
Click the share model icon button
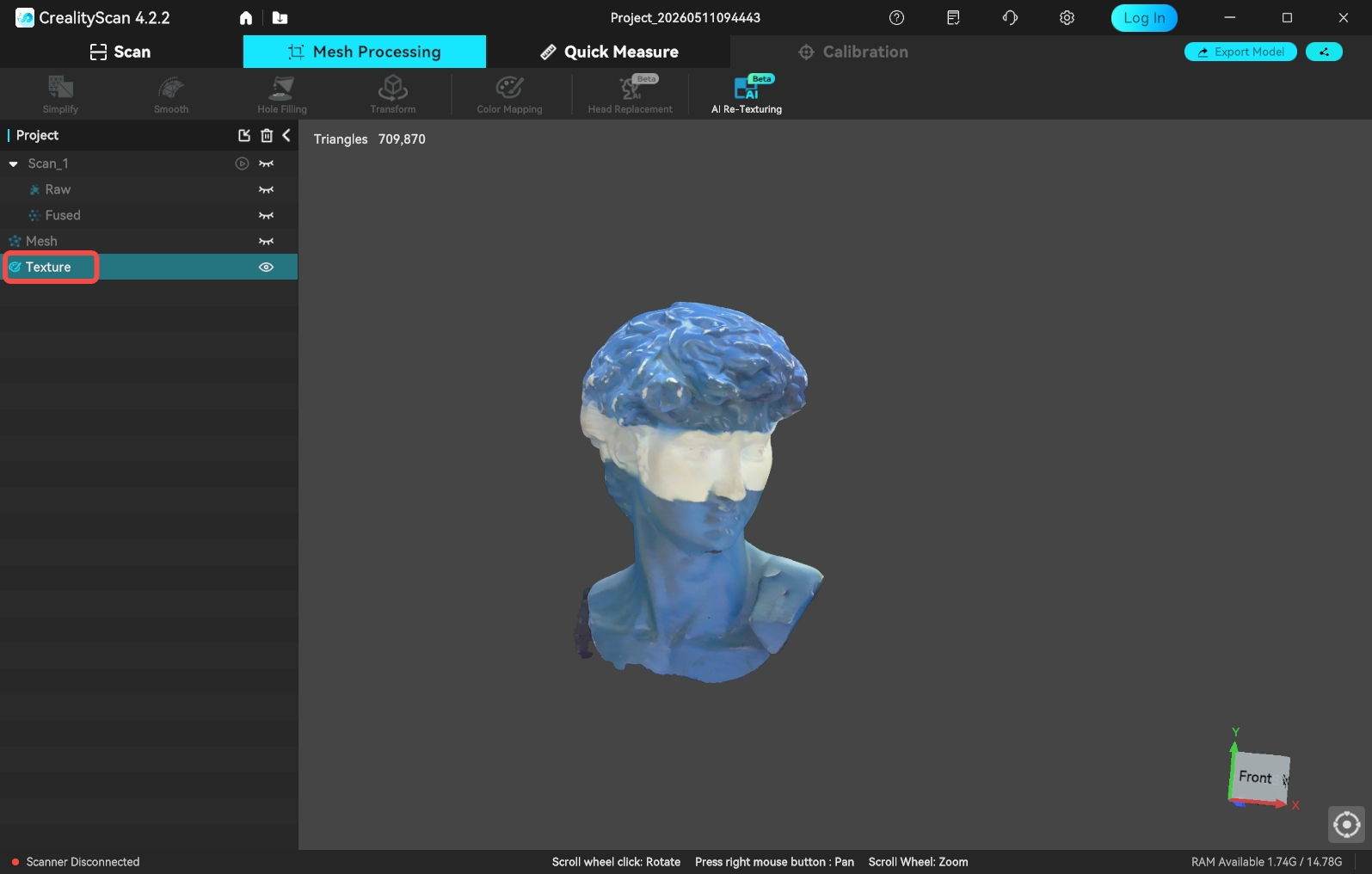coord(1324,52)
